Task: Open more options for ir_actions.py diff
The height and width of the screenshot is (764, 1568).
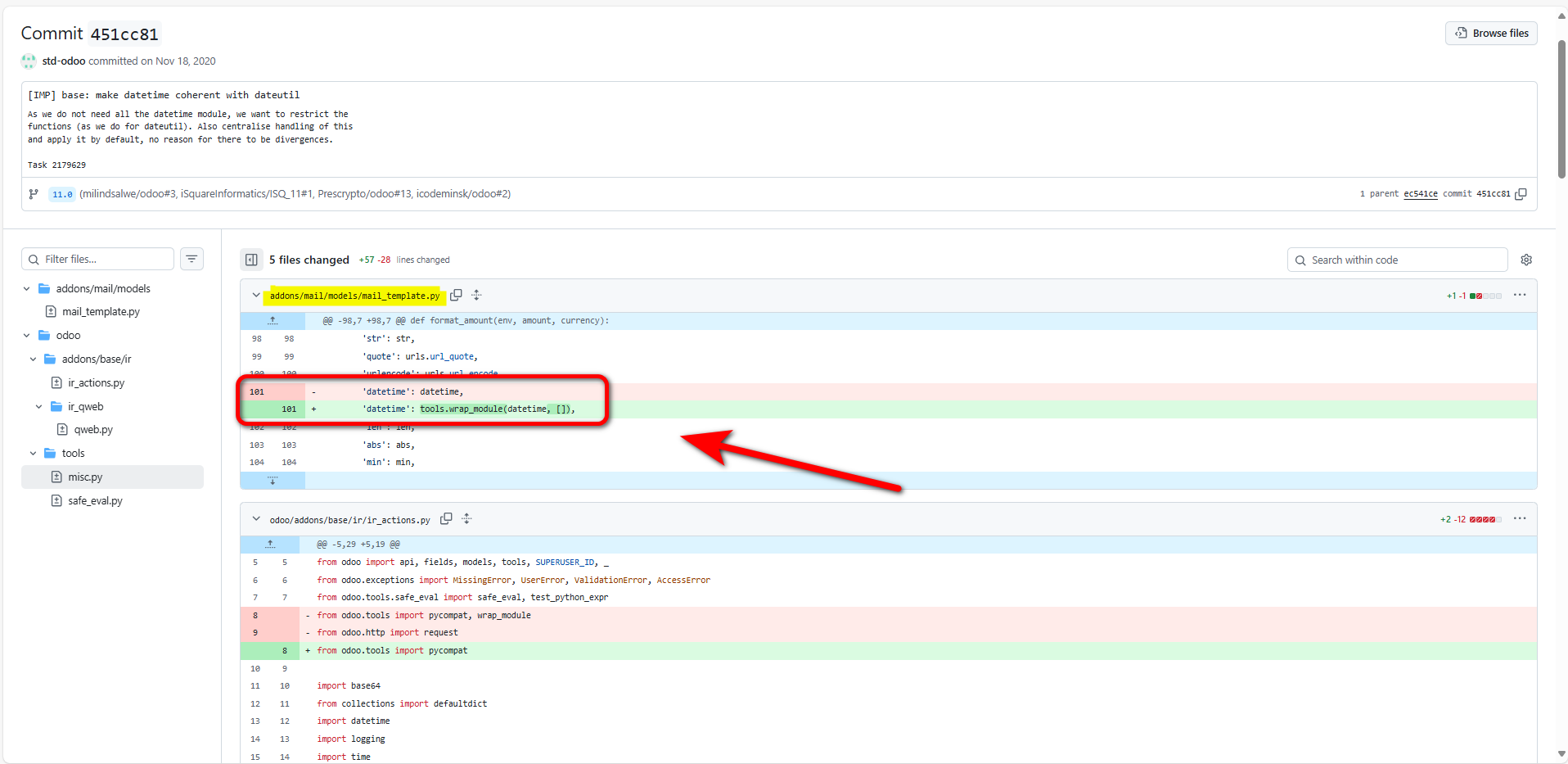Action: click(x=1520, y=519)
